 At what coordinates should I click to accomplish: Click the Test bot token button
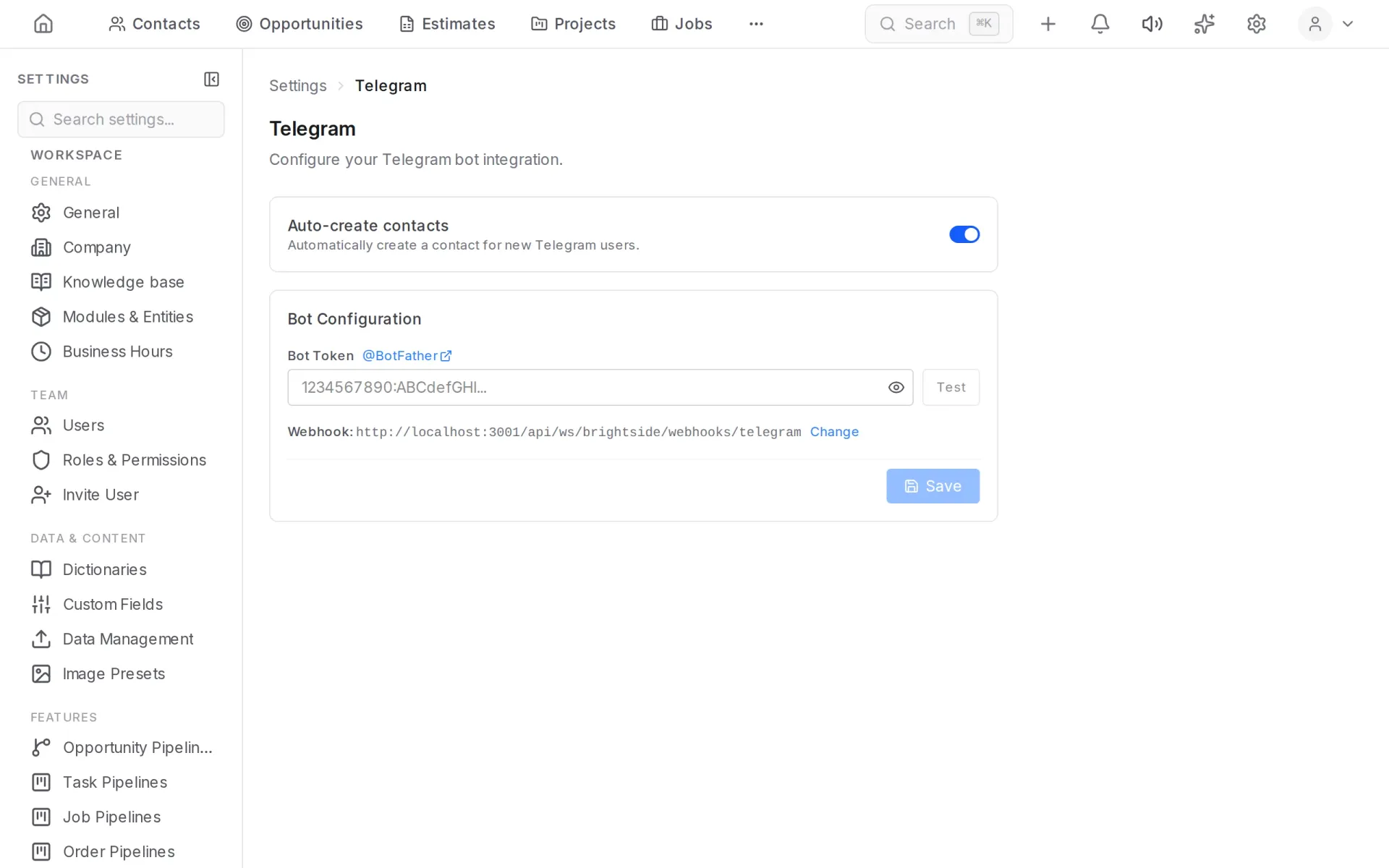(951, 388)
